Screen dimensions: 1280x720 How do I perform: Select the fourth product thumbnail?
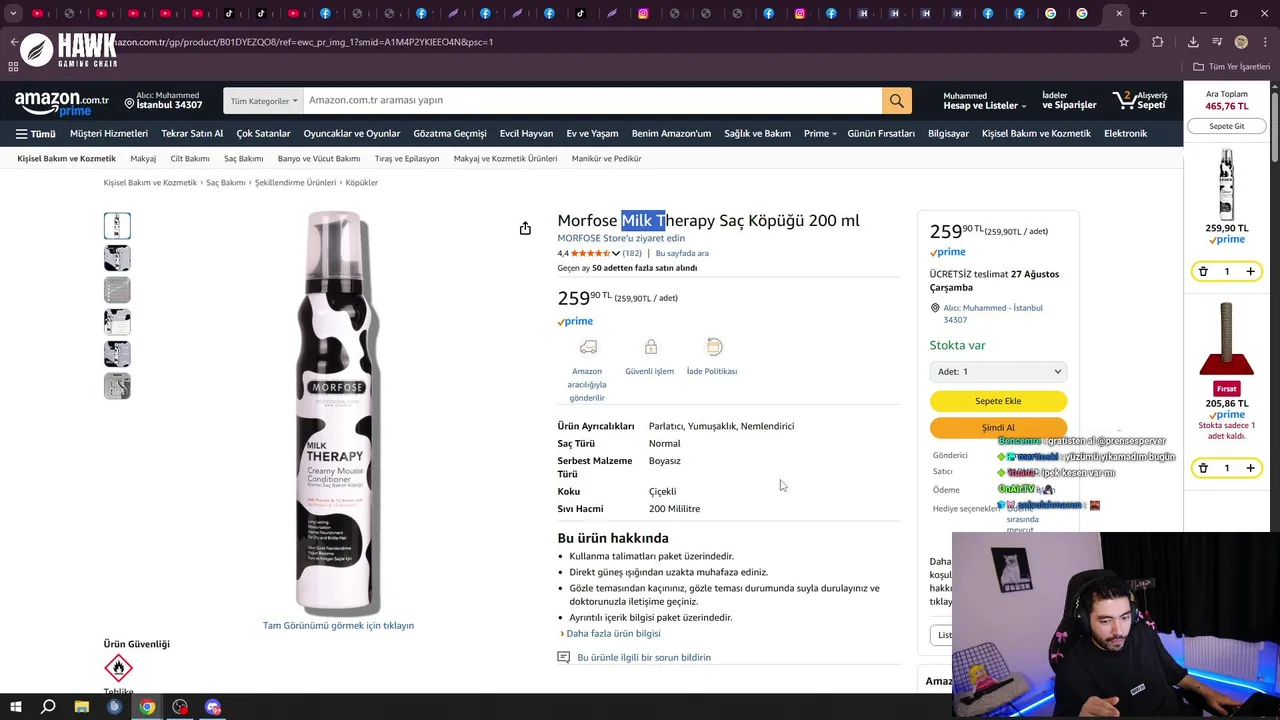click(x=117, y=322)
